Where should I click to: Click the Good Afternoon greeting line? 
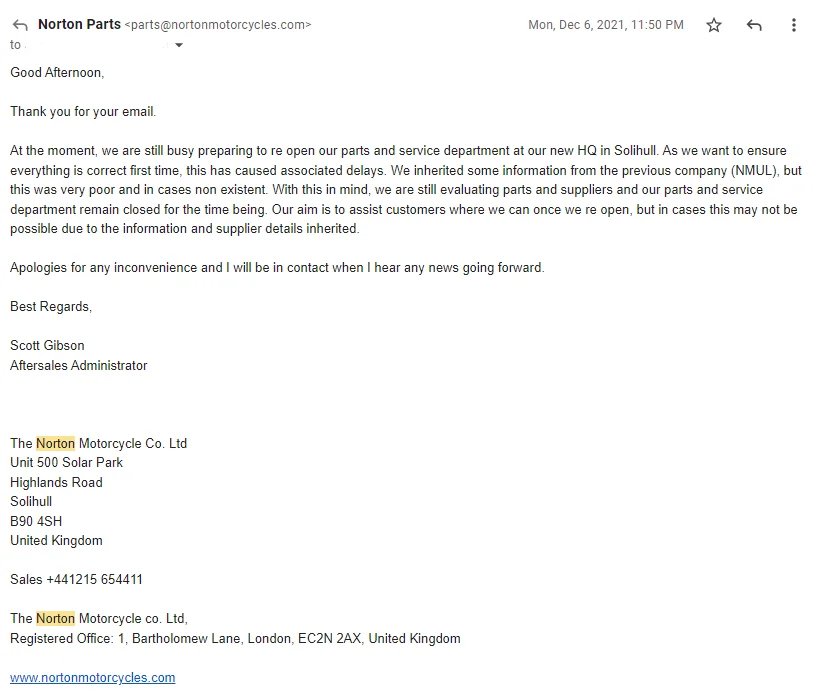click(57, 72)
